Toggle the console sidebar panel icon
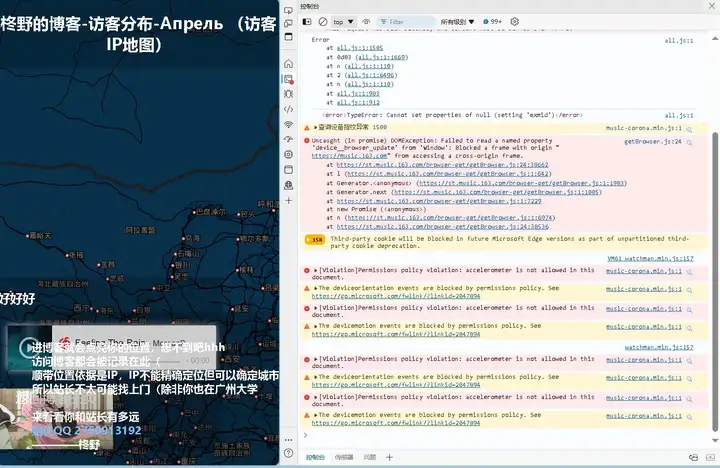720x468 pixels. pyautogui.click(x=307, y=22)
